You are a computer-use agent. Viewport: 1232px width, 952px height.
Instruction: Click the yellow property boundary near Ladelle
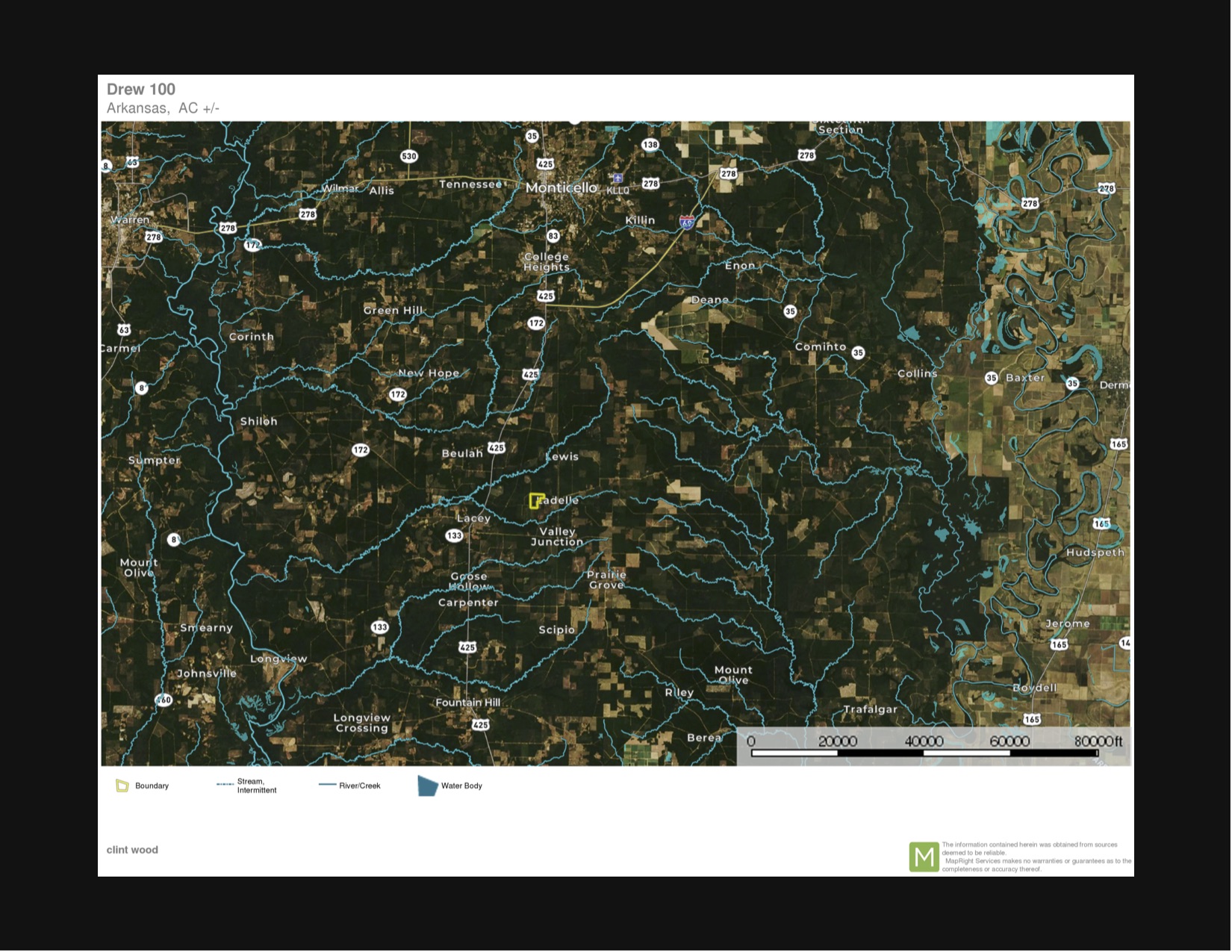click(x=535, y=501)
